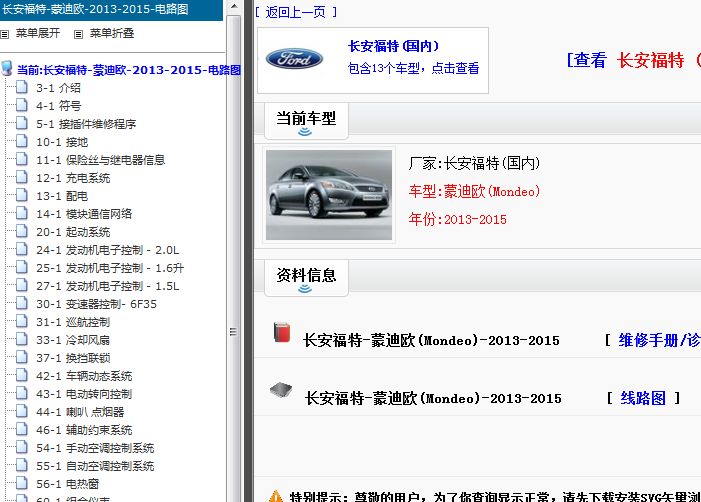Viewport: 701px width, 502px height.
Task: Open 长安福特 (国内) manufacturer link
Action: click(x=393, y=46)
